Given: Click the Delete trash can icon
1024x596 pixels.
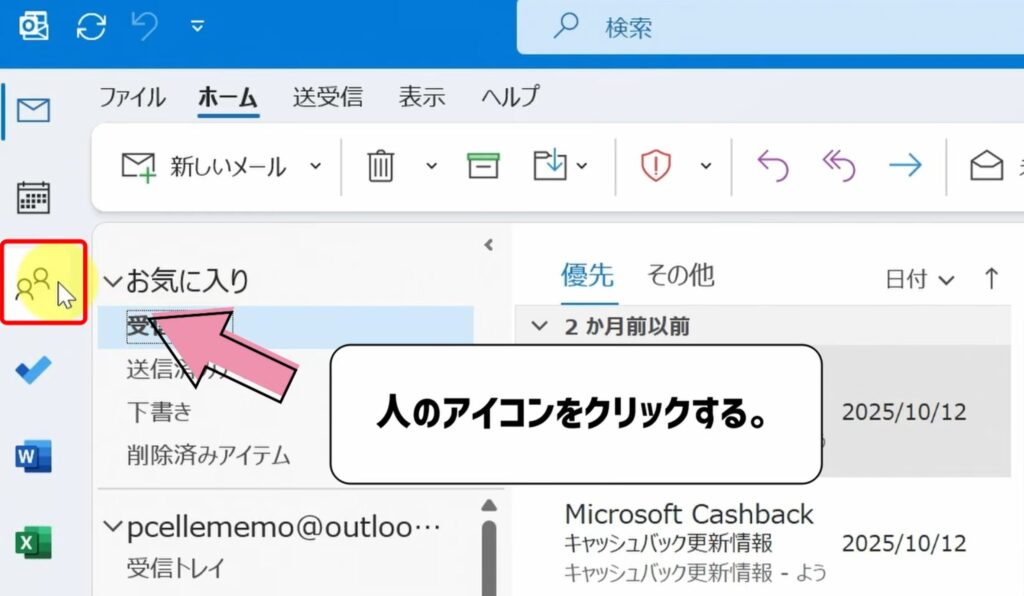Looking at the screenshot, I should (x=381, y=166).
